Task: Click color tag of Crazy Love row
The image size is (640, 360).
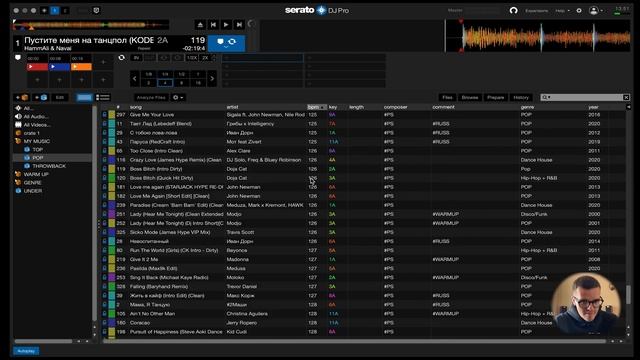Action: (x=111, y=160)
